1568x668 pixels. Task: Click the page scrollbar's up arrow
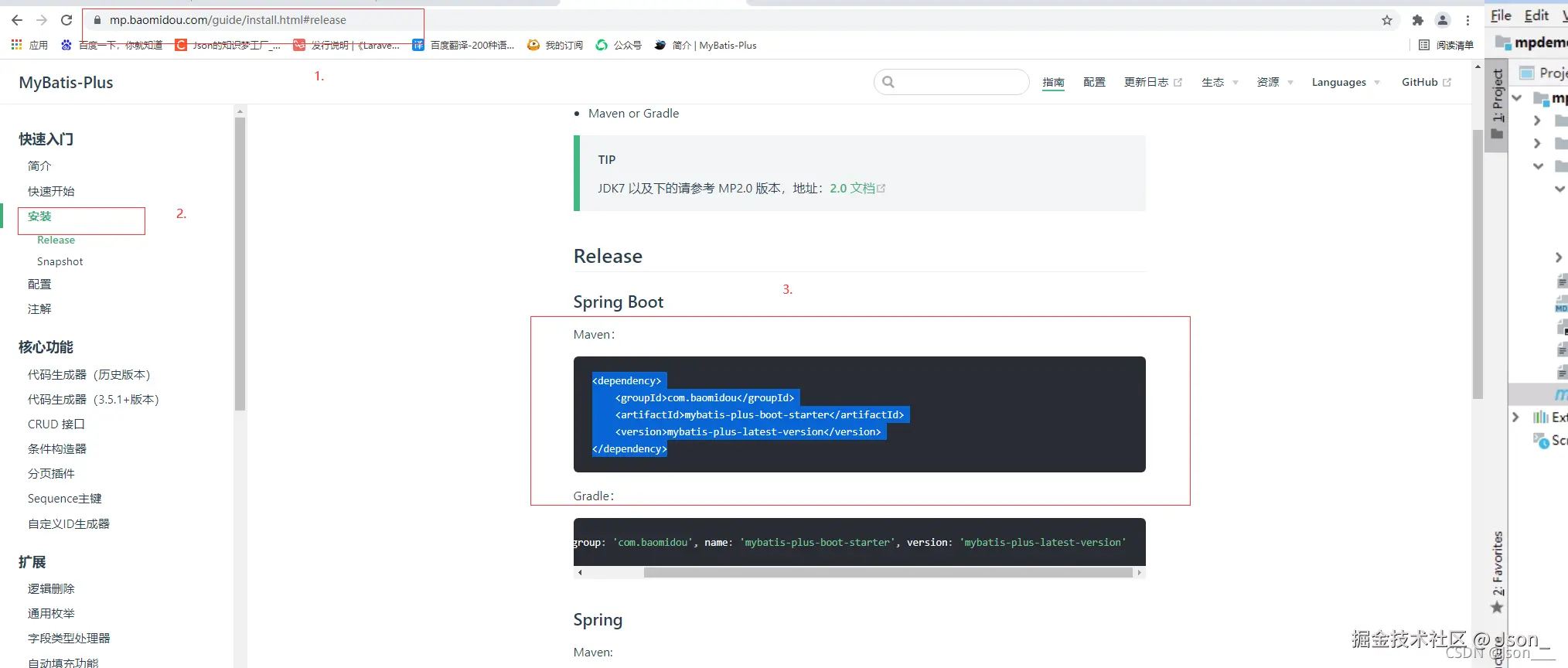[x=1478, y=67]
